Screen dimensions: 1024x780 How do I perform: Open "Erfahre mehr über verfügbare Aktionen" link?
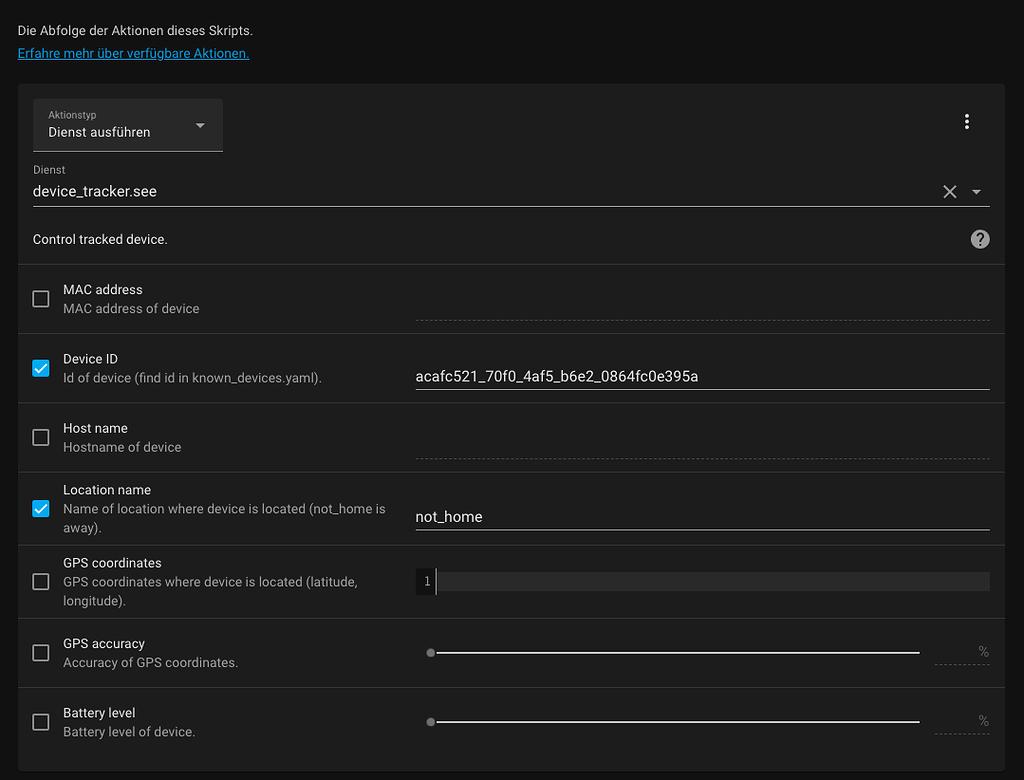(x=132, y=53)
